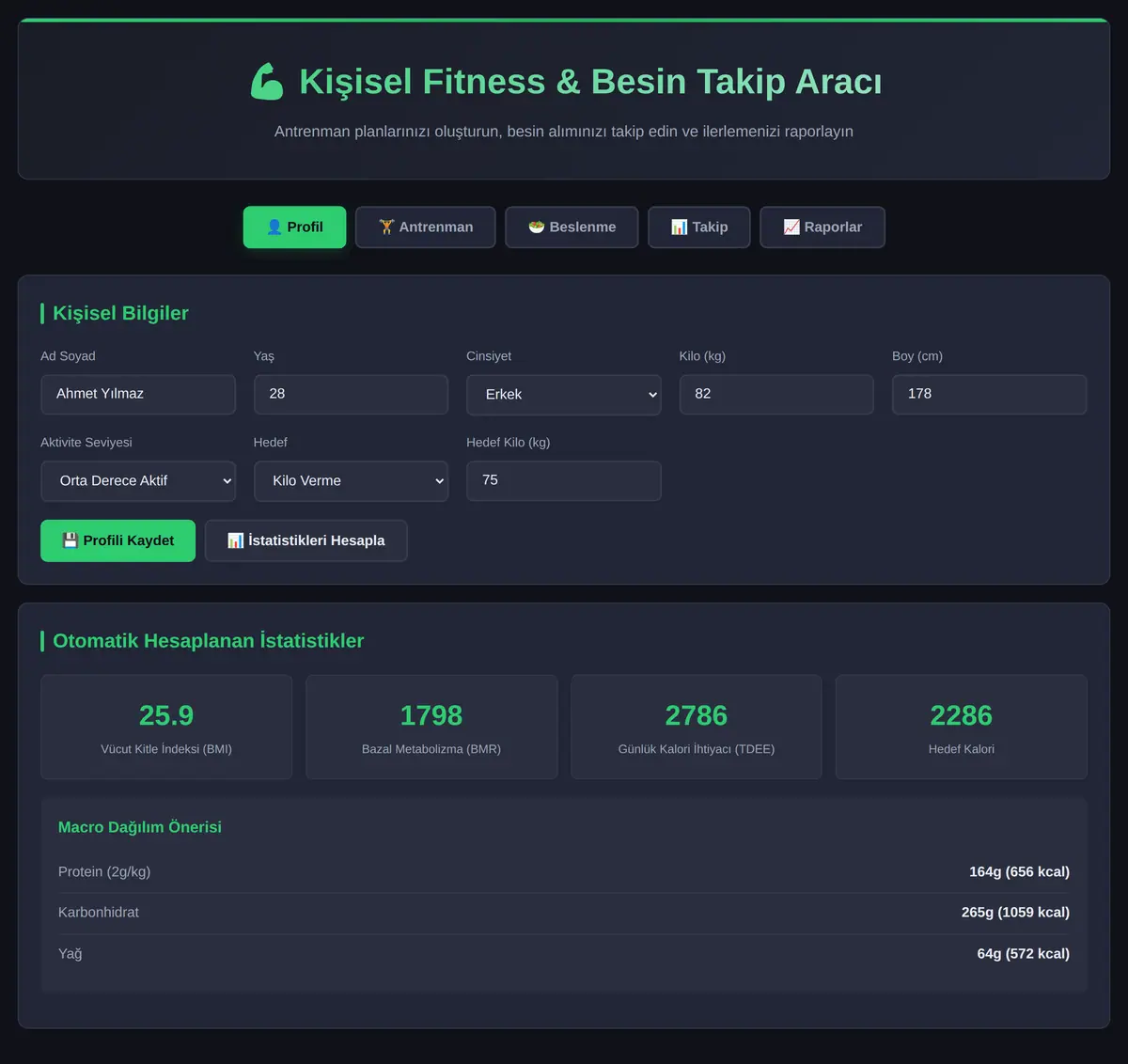
Task: Click the flexed bicep icon in header
Action: click(x=267, y=82)
